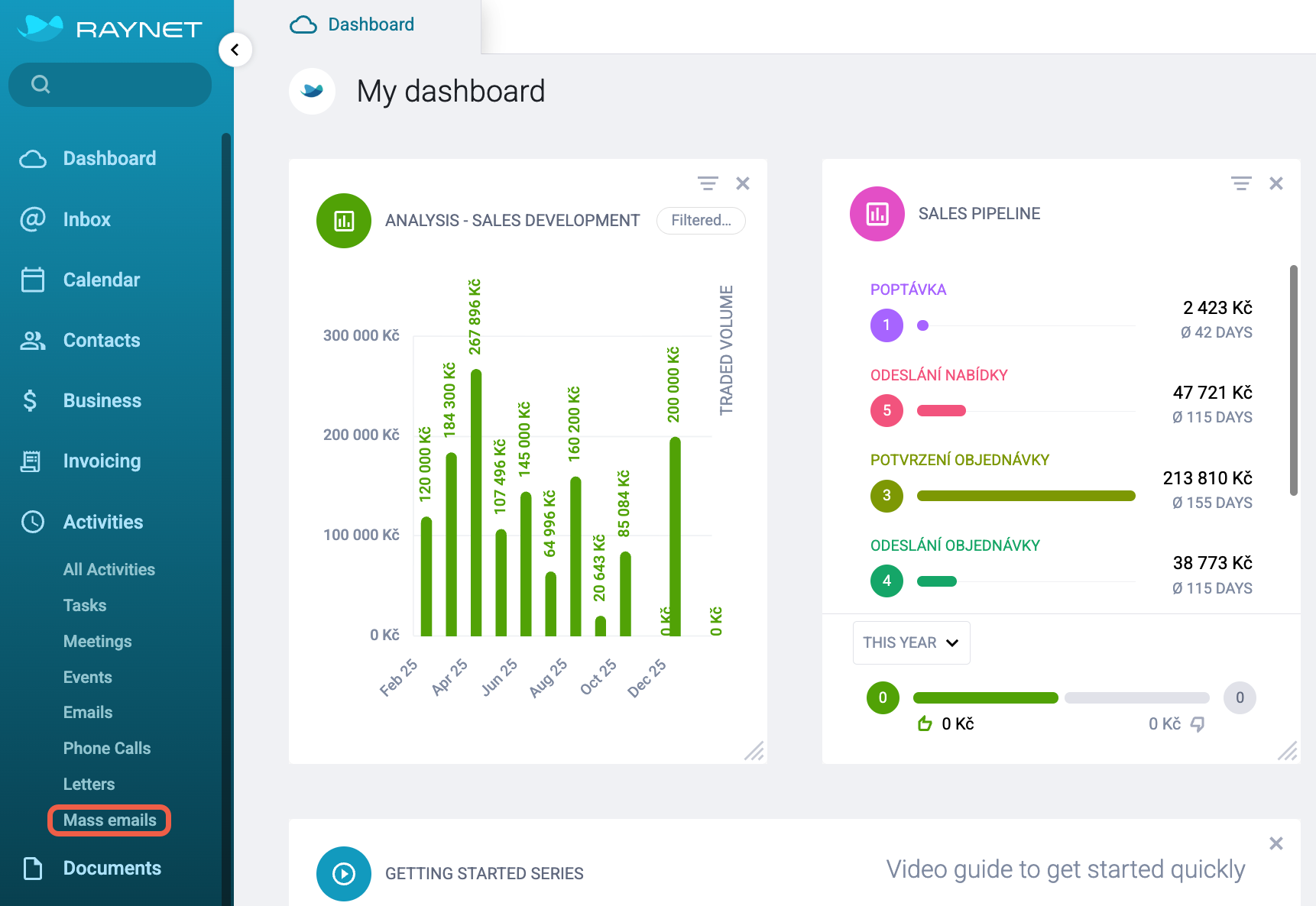
Task: Open the THIS YEAR period dropdown
Action: [x=911, y=642]
